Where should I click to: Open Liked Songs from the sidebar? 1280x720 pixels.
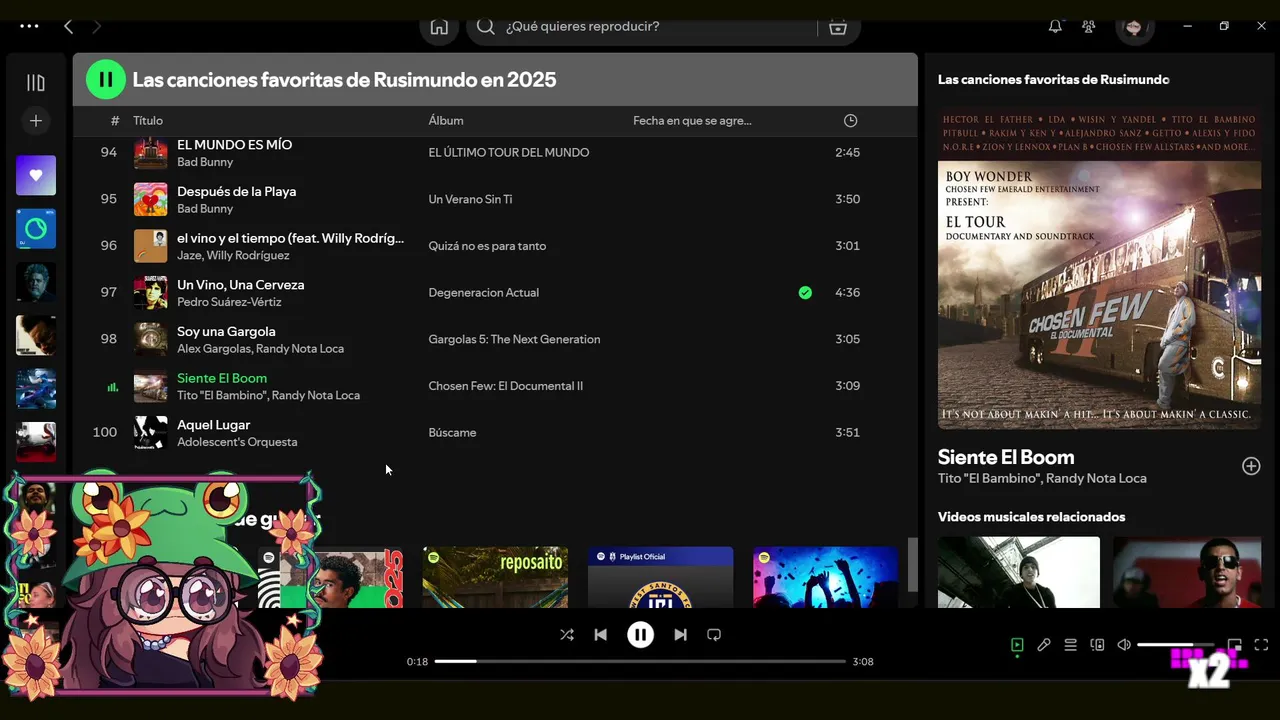coord(36,175)
